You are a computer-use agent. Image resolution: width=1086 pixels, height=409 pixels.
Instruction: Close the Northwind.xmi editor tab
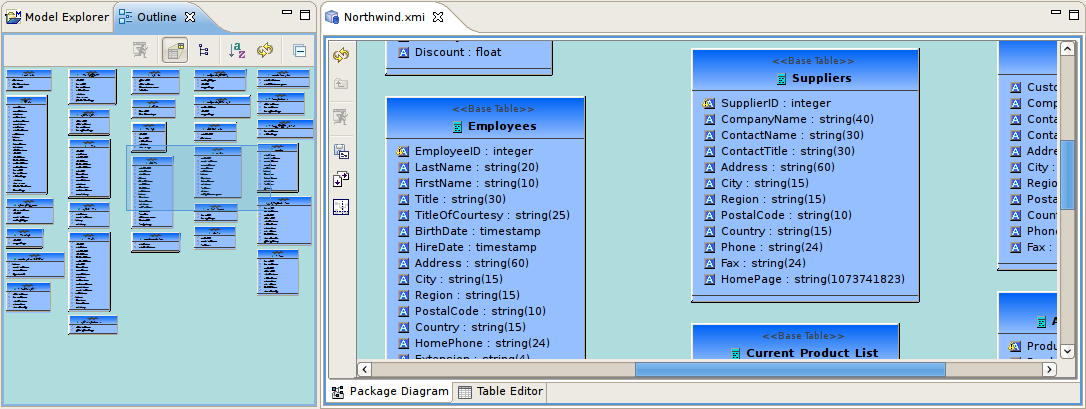[437, 17]
